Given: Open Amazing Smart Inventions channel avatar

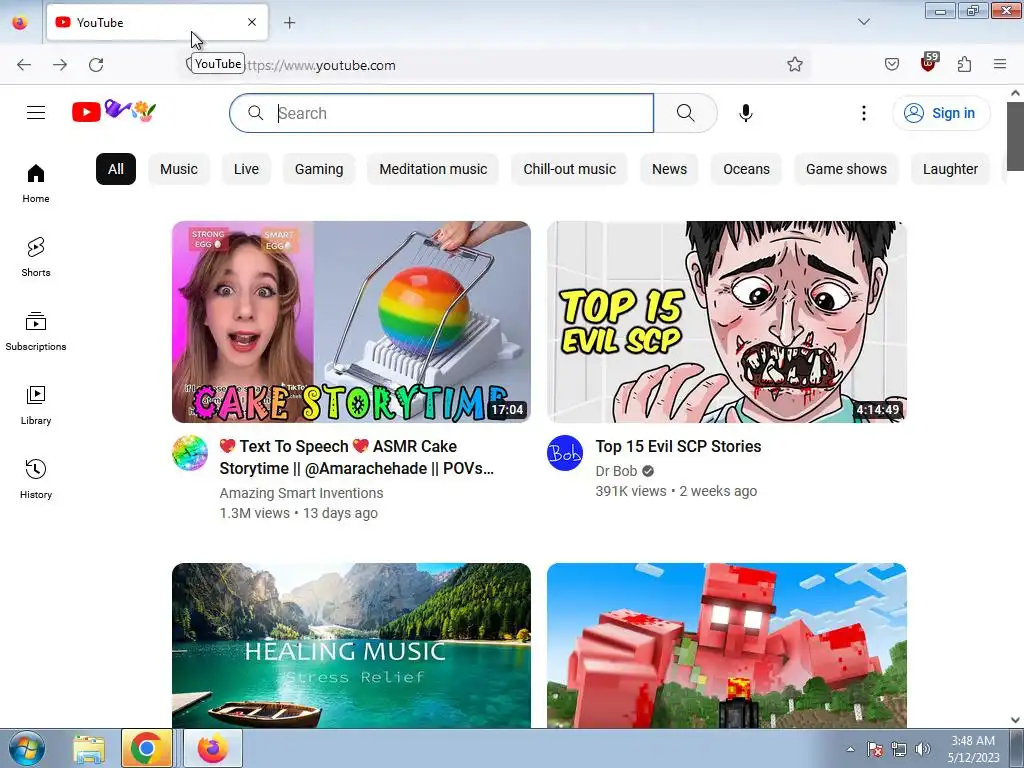Looking at the screenshot, I should tap(190, 453).
